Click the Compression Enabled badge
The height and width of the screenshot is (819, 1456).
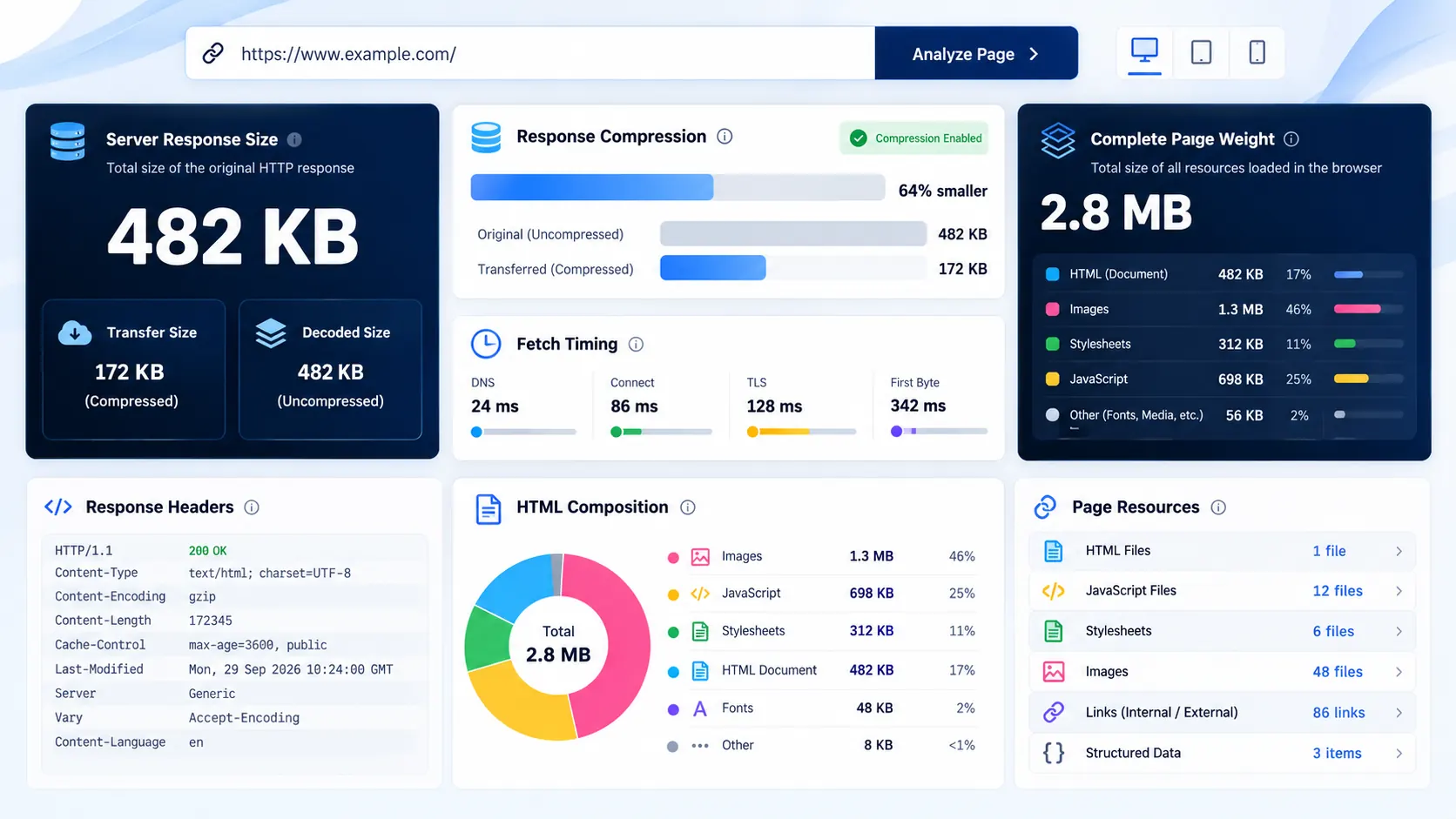pos(914,138)
